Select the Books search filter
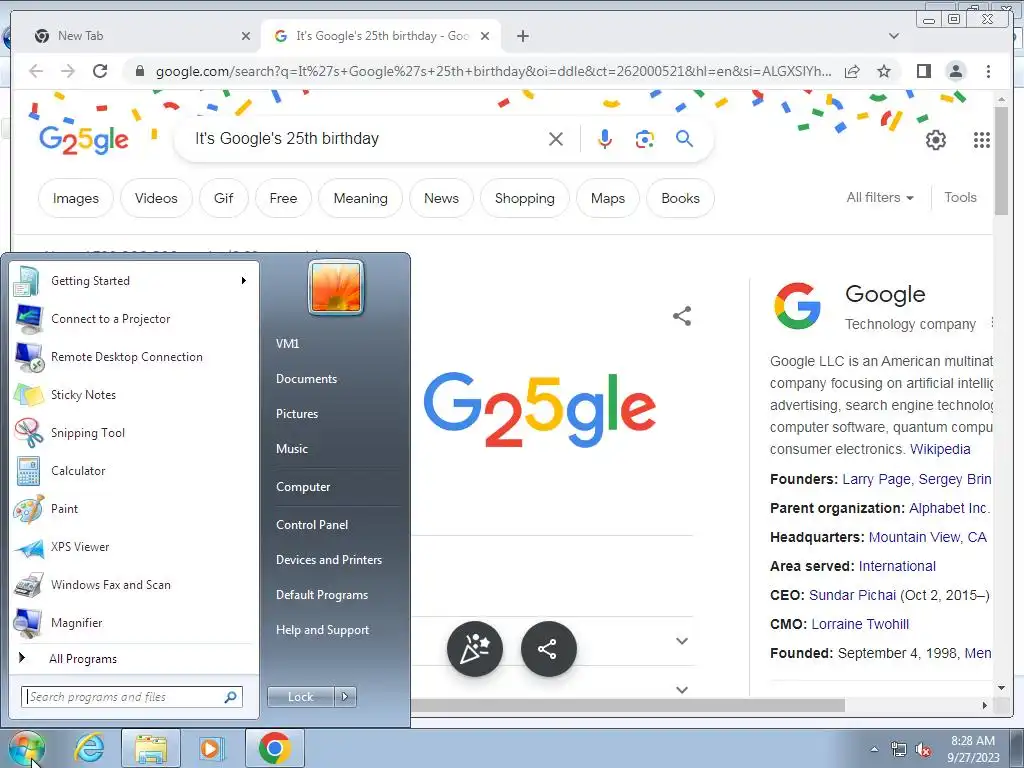Screen dimensions: 1024x768 click(680, 198)
